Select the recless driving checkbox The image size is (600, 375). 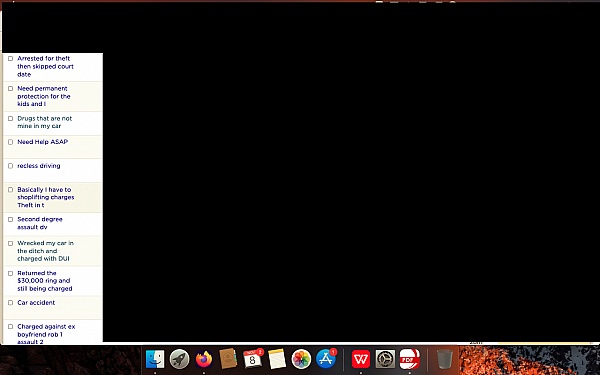[11, 166]
